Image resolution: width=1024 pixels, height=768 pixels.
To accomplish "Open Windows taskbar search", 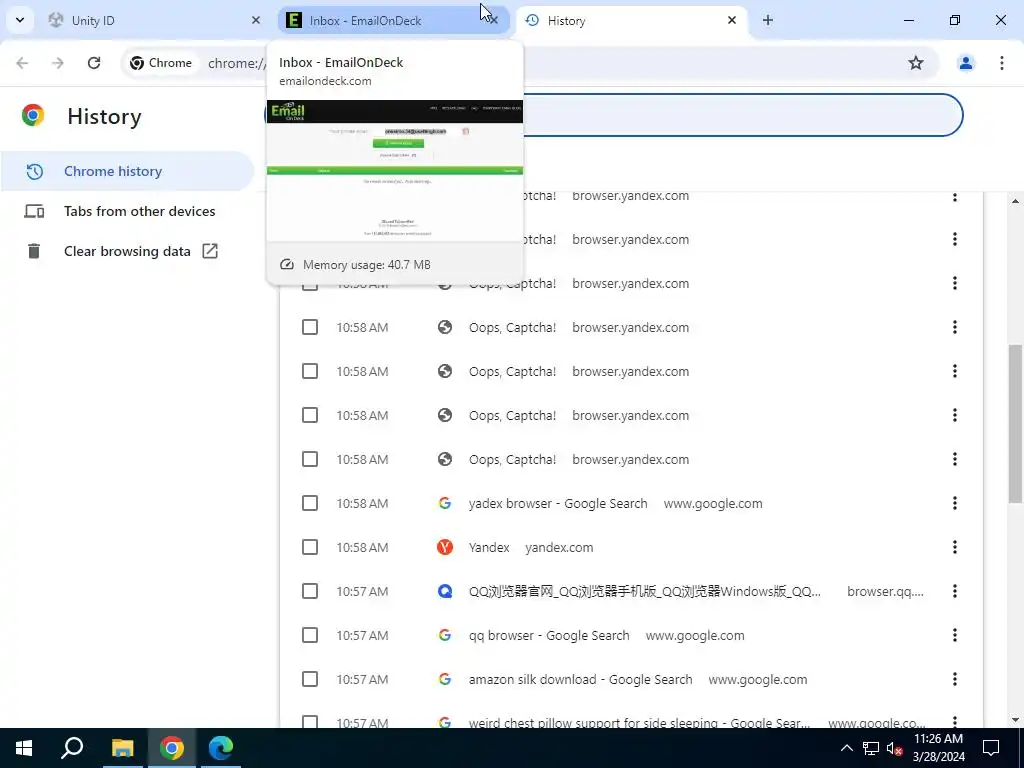I will (72, 748).
